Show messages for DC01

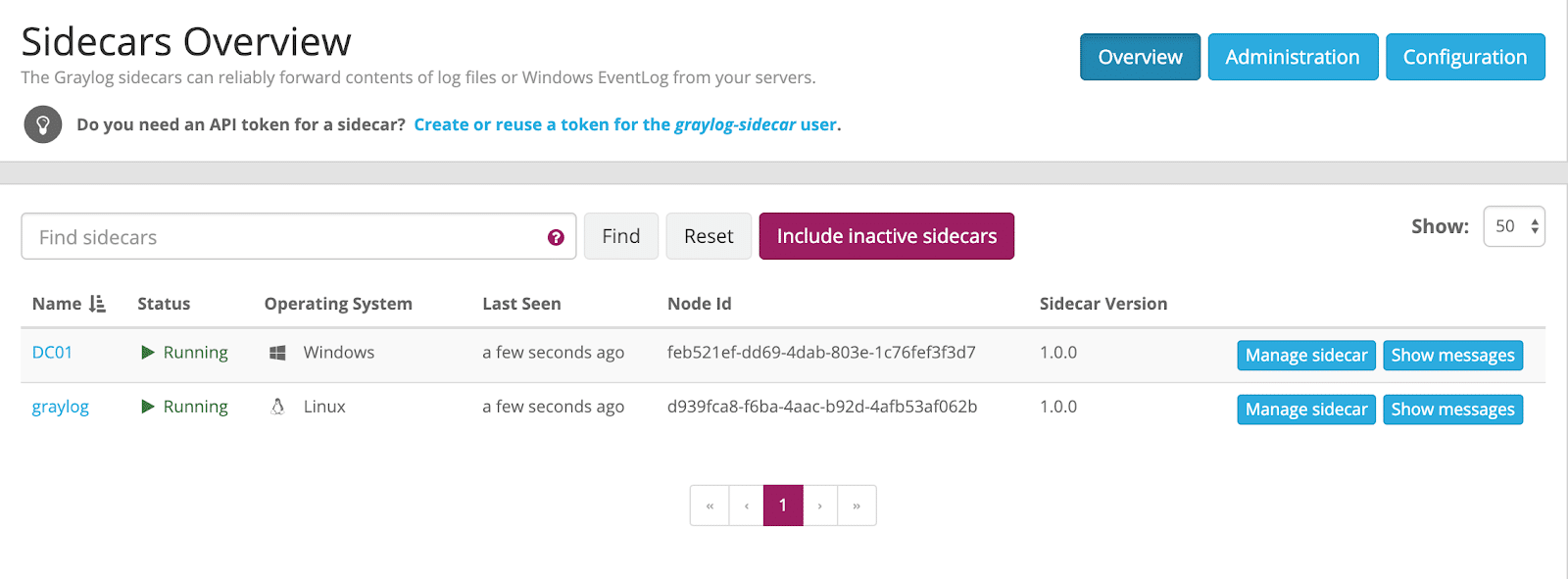click(x=1452, y=356)
